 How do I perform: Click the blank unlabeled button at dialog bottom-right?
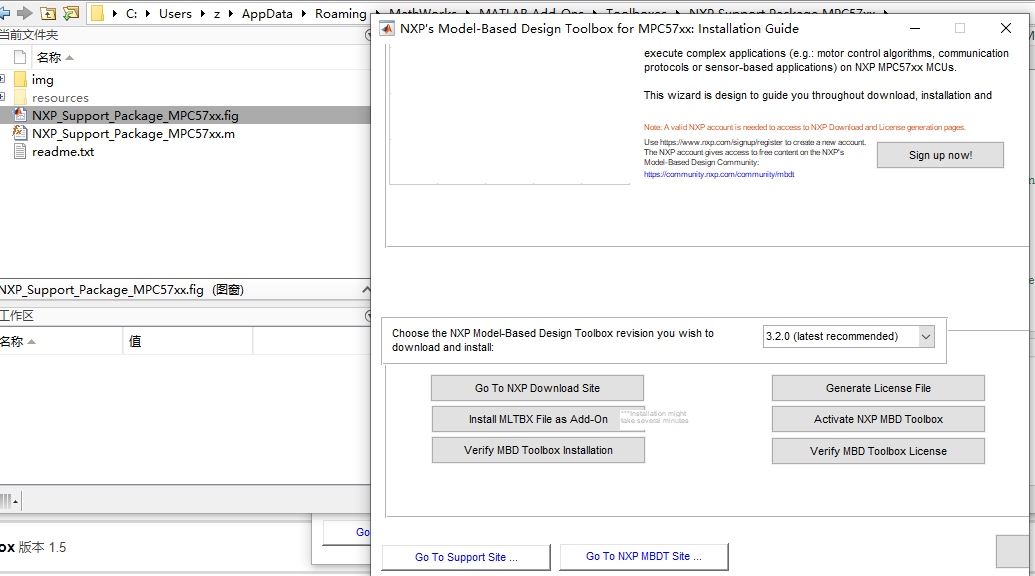click(1013, 552)
